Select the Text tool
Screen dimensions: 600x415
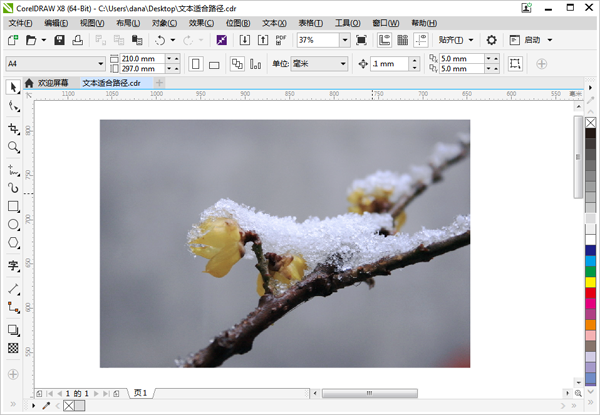[x=14, y=265]
